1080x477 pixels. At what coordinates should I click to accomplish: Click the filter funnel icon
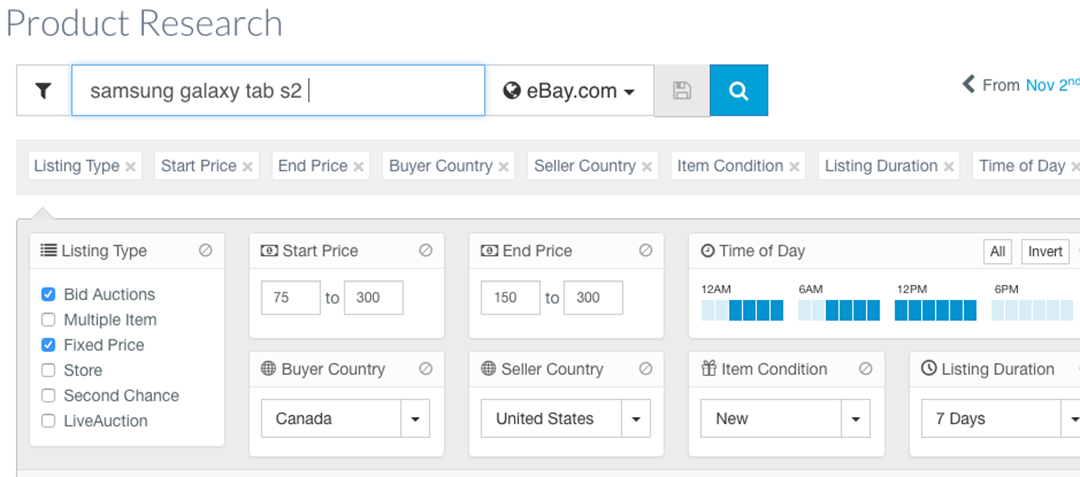pos(43,91)
